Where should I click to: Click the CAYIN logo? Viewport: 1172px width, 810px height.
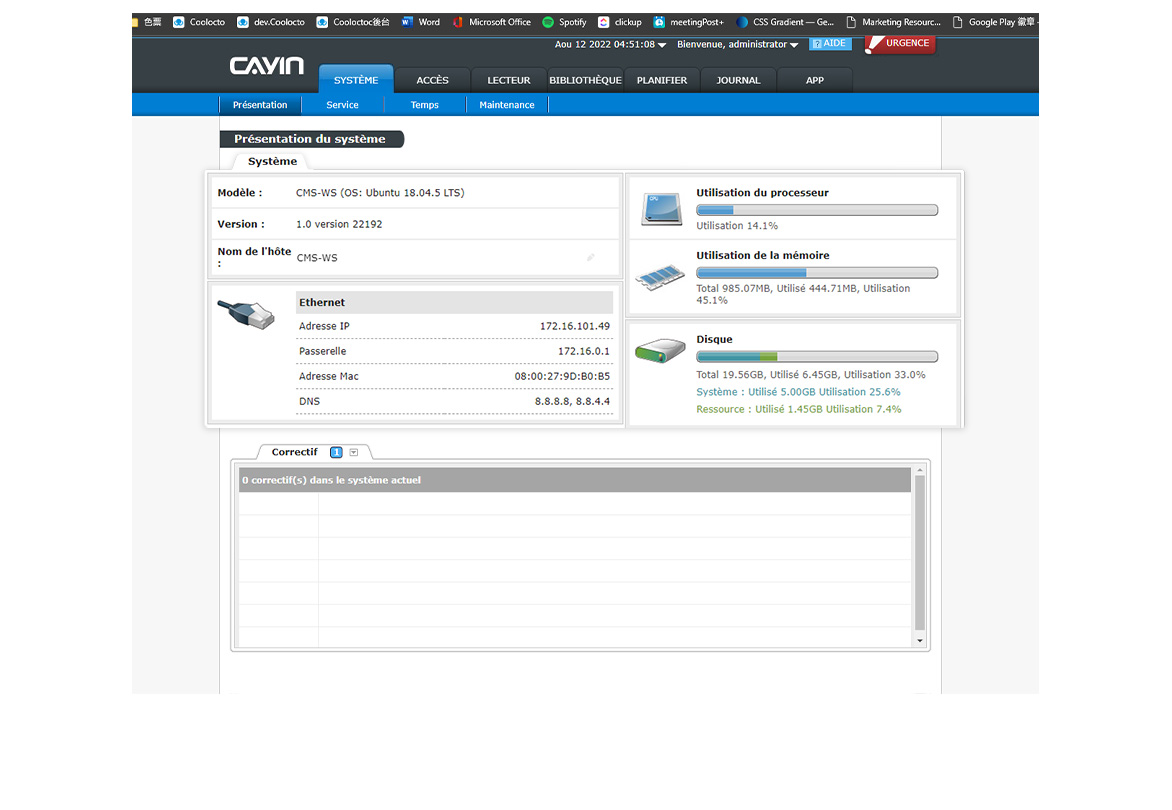pyautogui.click(x=266, y=66)
